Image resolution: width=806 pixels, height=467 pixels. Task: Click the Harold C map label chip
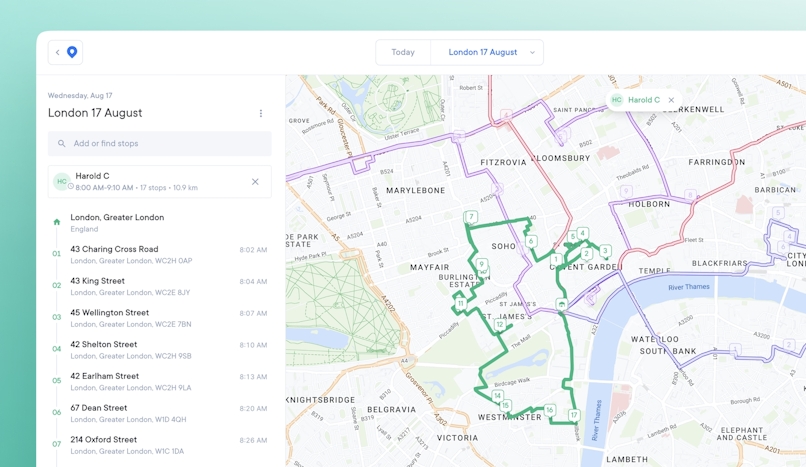tap(643, 100)
